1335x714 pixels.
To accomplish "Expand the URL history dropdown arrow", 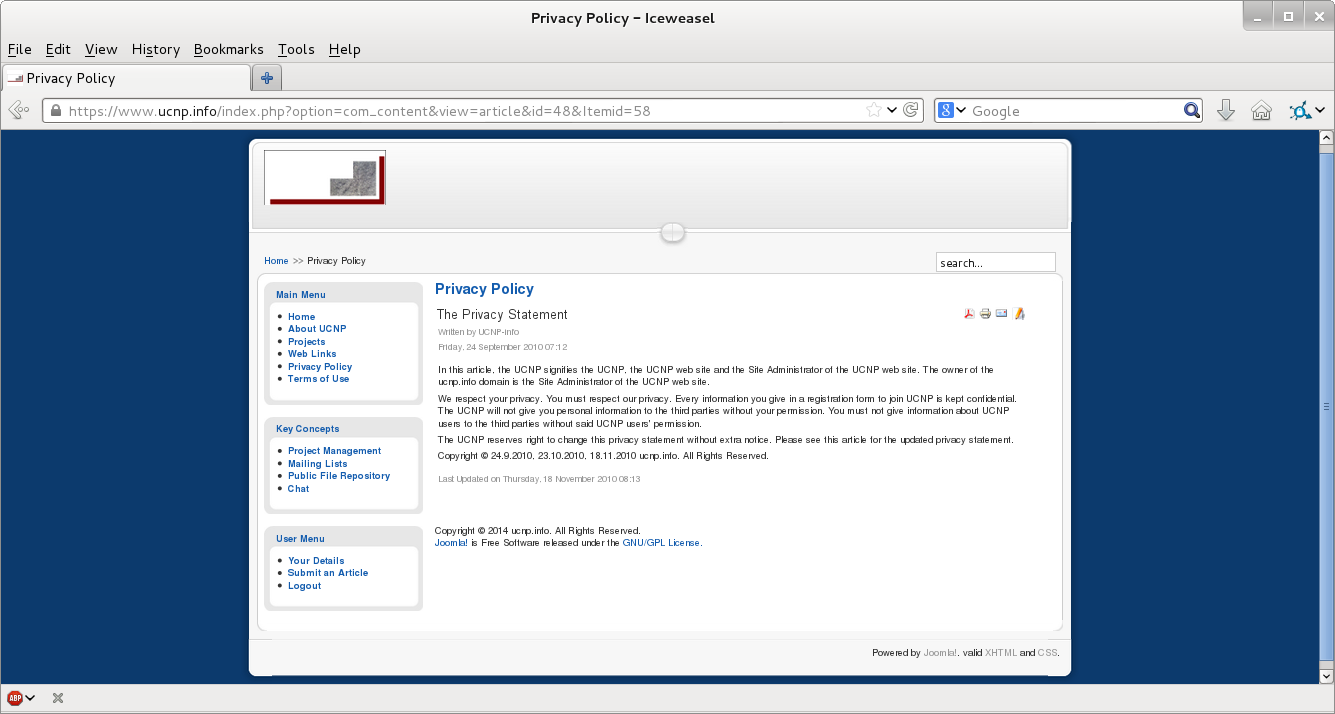I will [x=892, y=111].
